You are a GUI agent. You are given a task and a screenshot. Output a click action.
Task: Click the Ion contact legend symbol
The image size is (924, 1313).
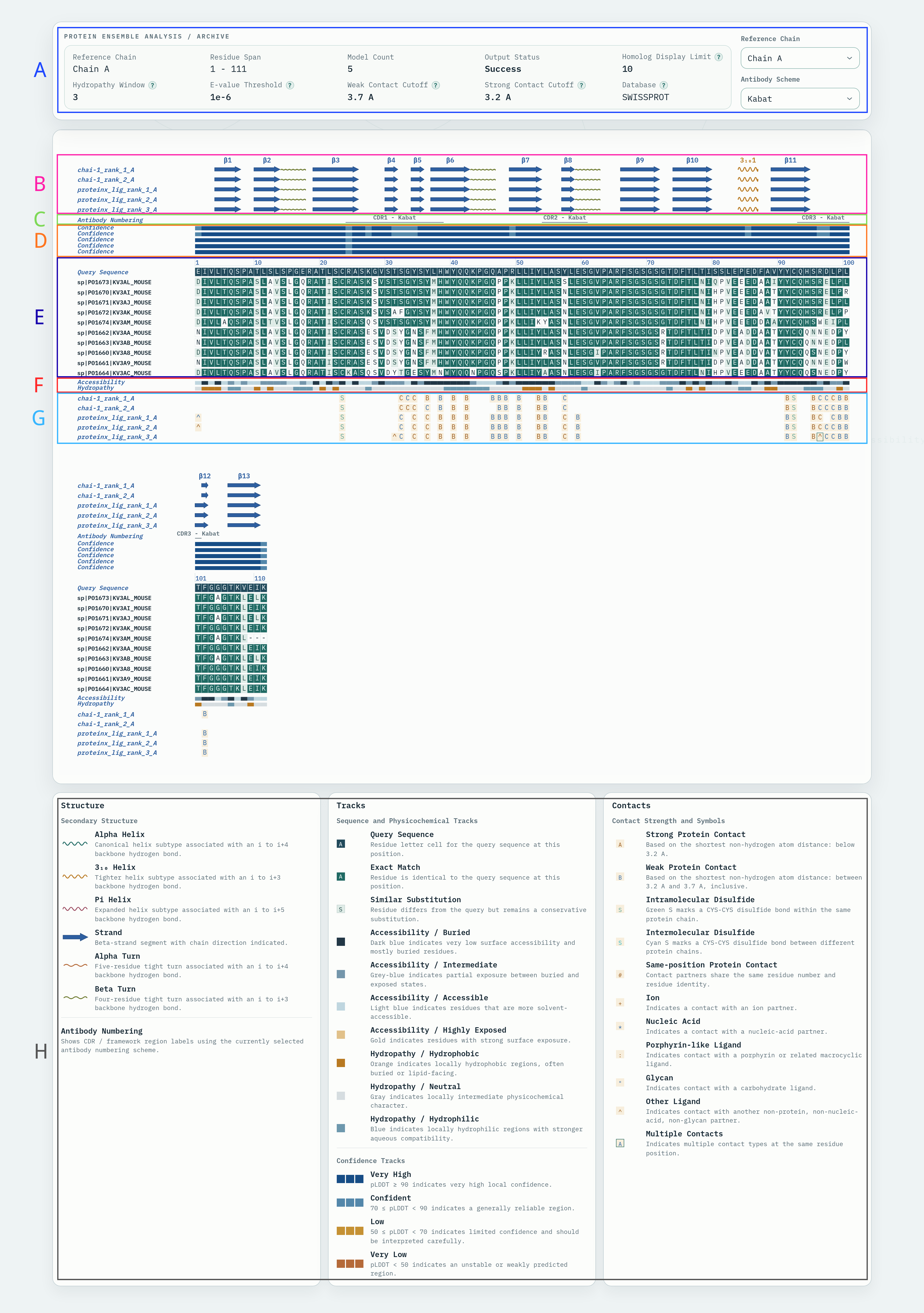pos(620,1003)
